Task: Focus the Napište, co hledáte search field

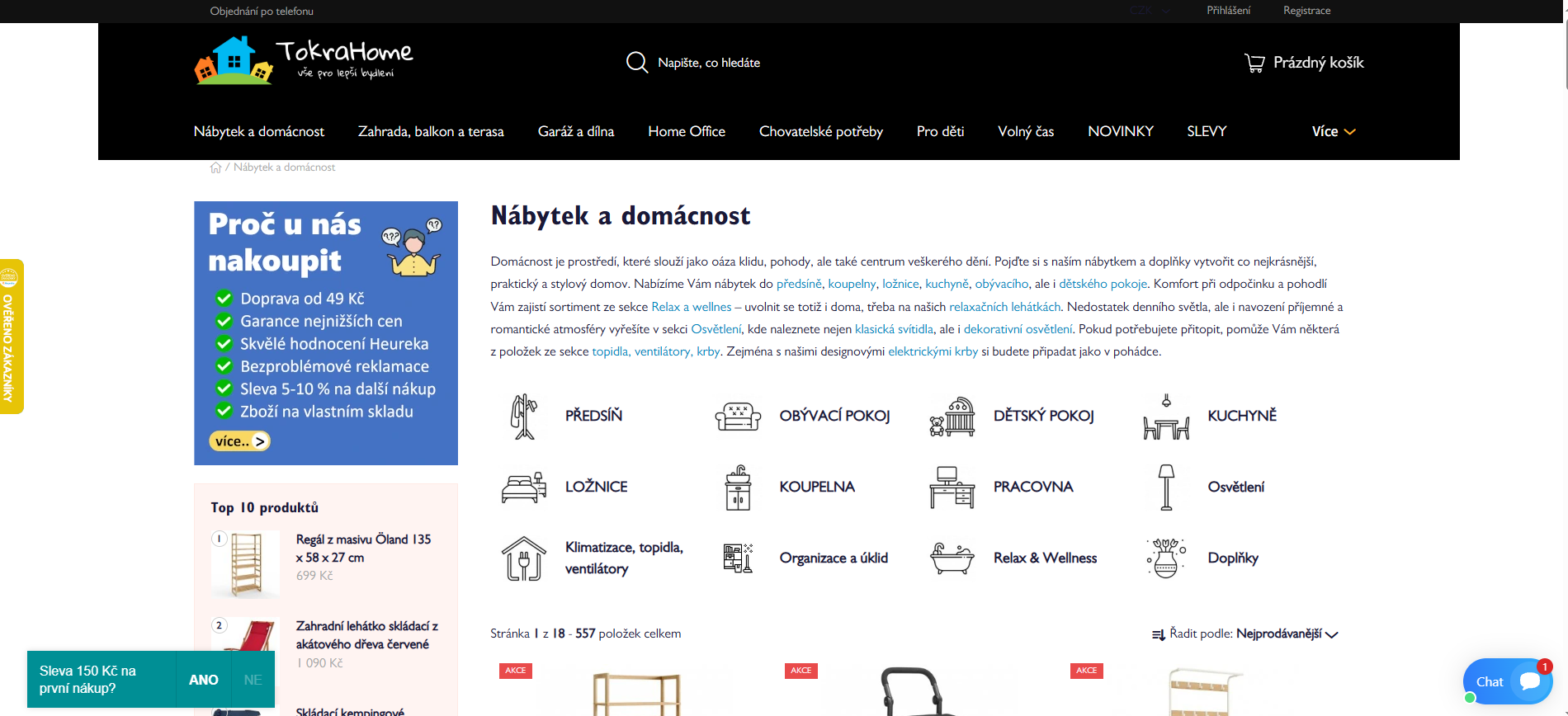Action: click(x=709, y=63)
